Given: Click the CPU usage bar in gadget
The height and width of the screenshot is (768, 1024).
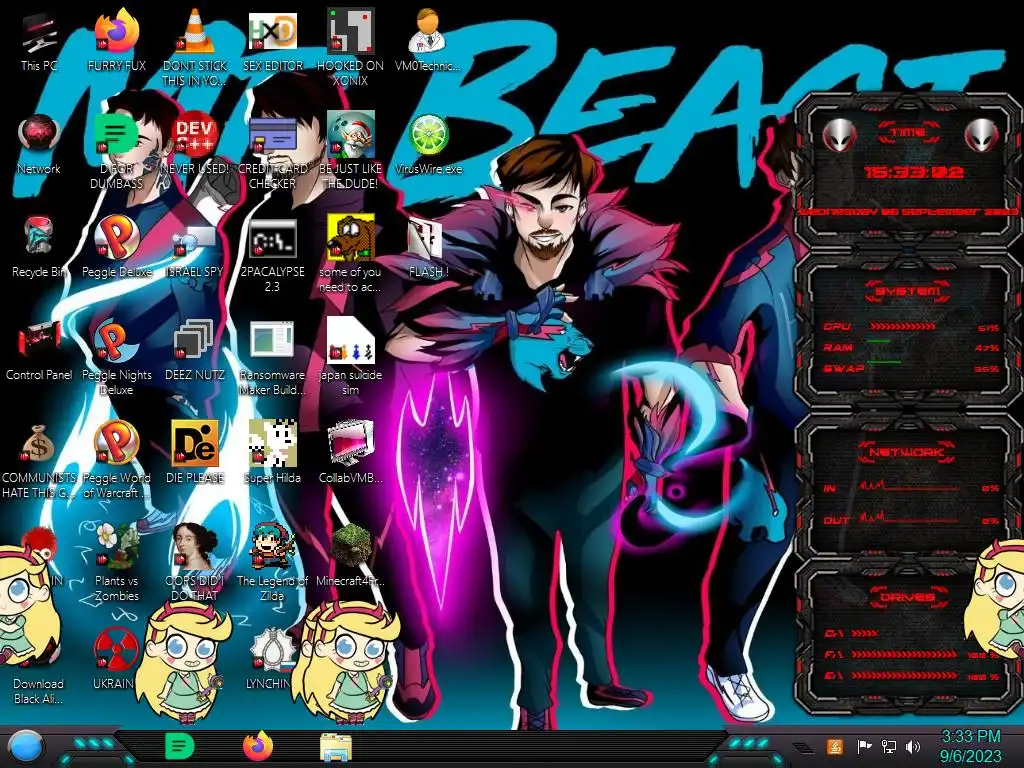Looking at the screenshot, I should click(x=903, y=327).
